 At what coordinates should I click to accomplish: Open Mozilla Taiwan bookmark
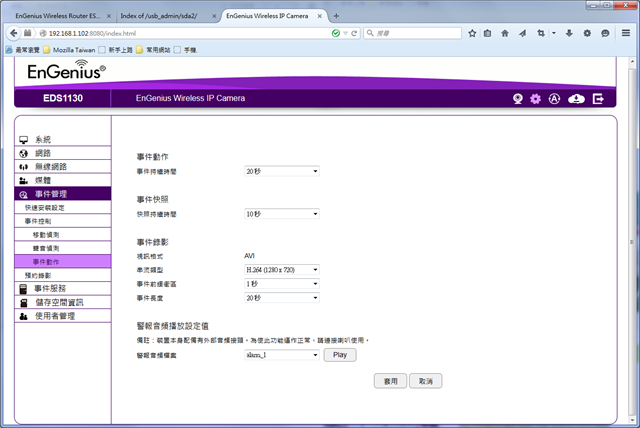69,50
